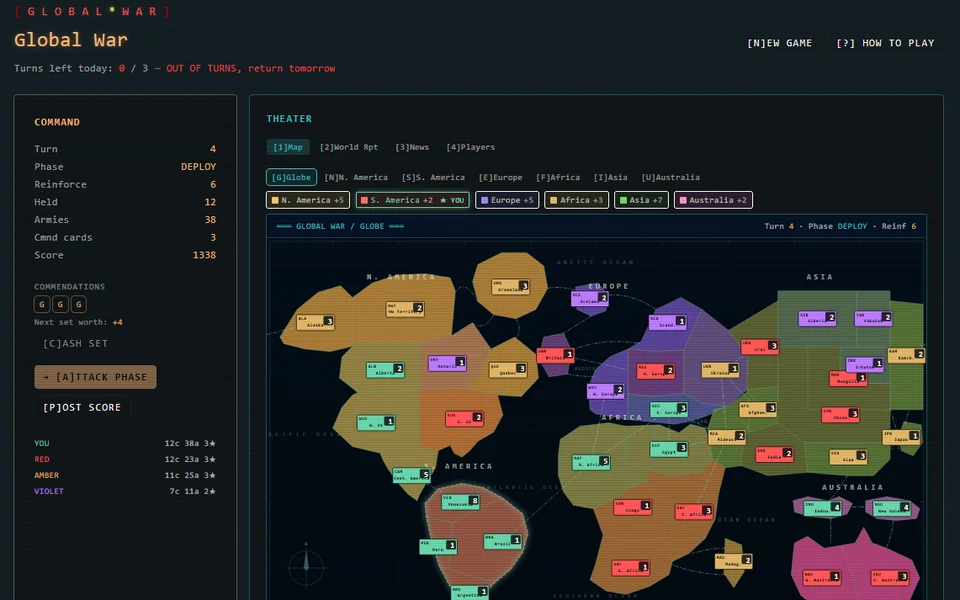Select the Kamch. territory marker
960x600 pixels.
click(906, 355)
